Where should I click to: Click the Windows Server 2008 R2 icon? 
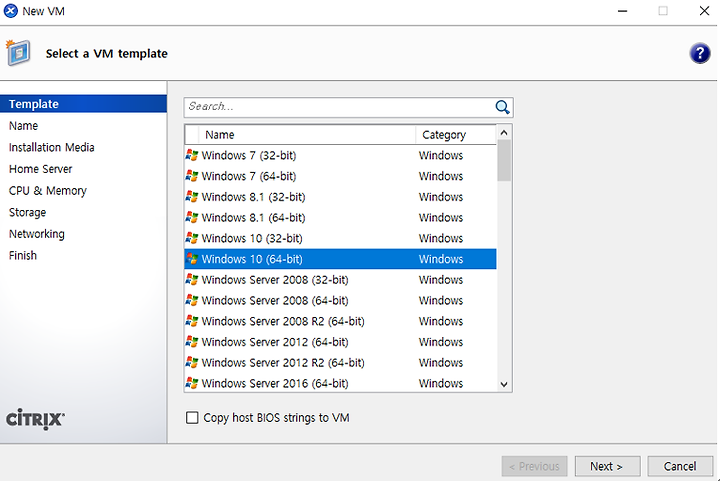coord(192,321)
